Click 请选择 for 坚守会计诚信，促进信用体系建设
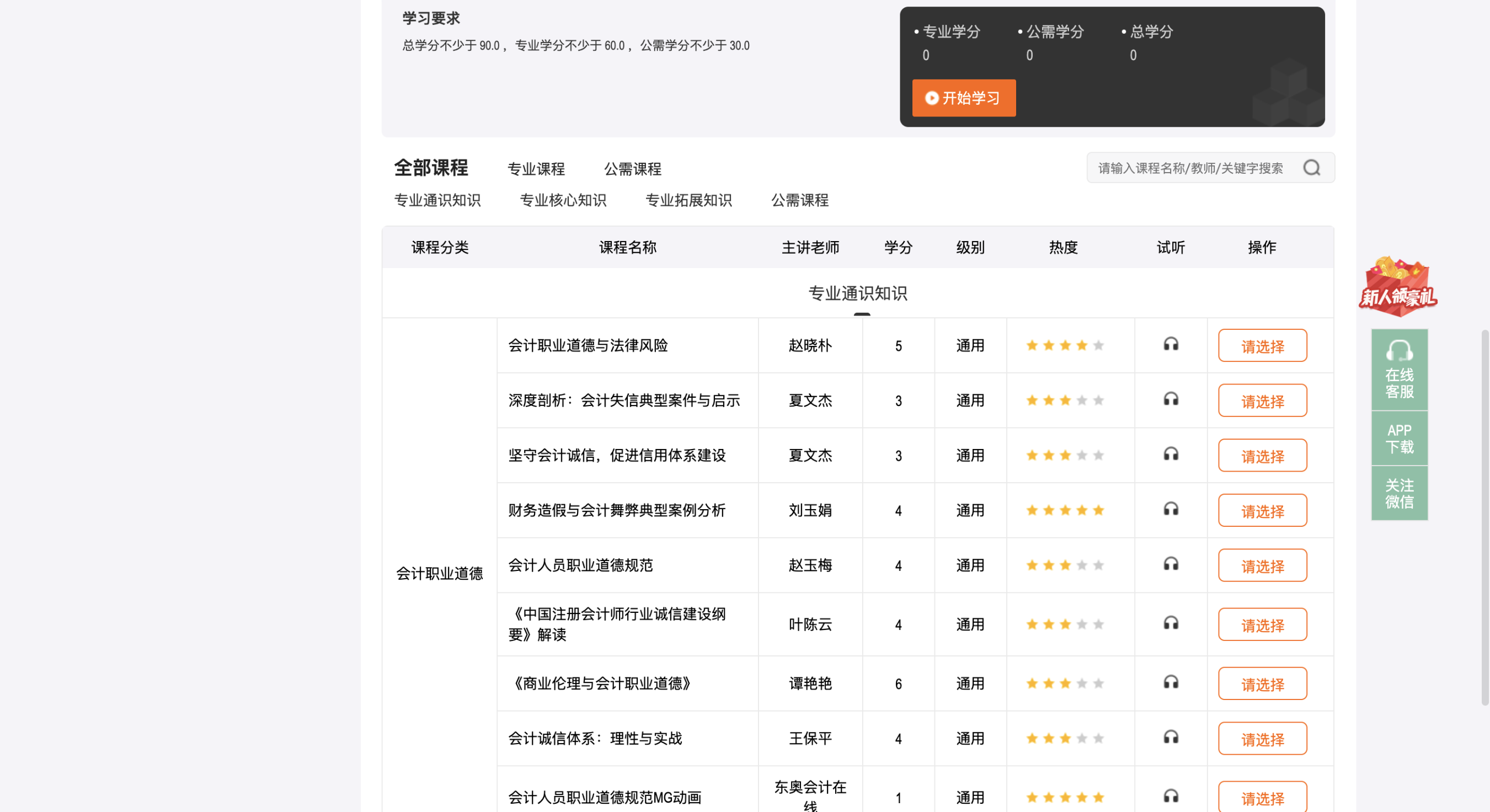Screen dimensions: 1490x812 click(1262, 455)
